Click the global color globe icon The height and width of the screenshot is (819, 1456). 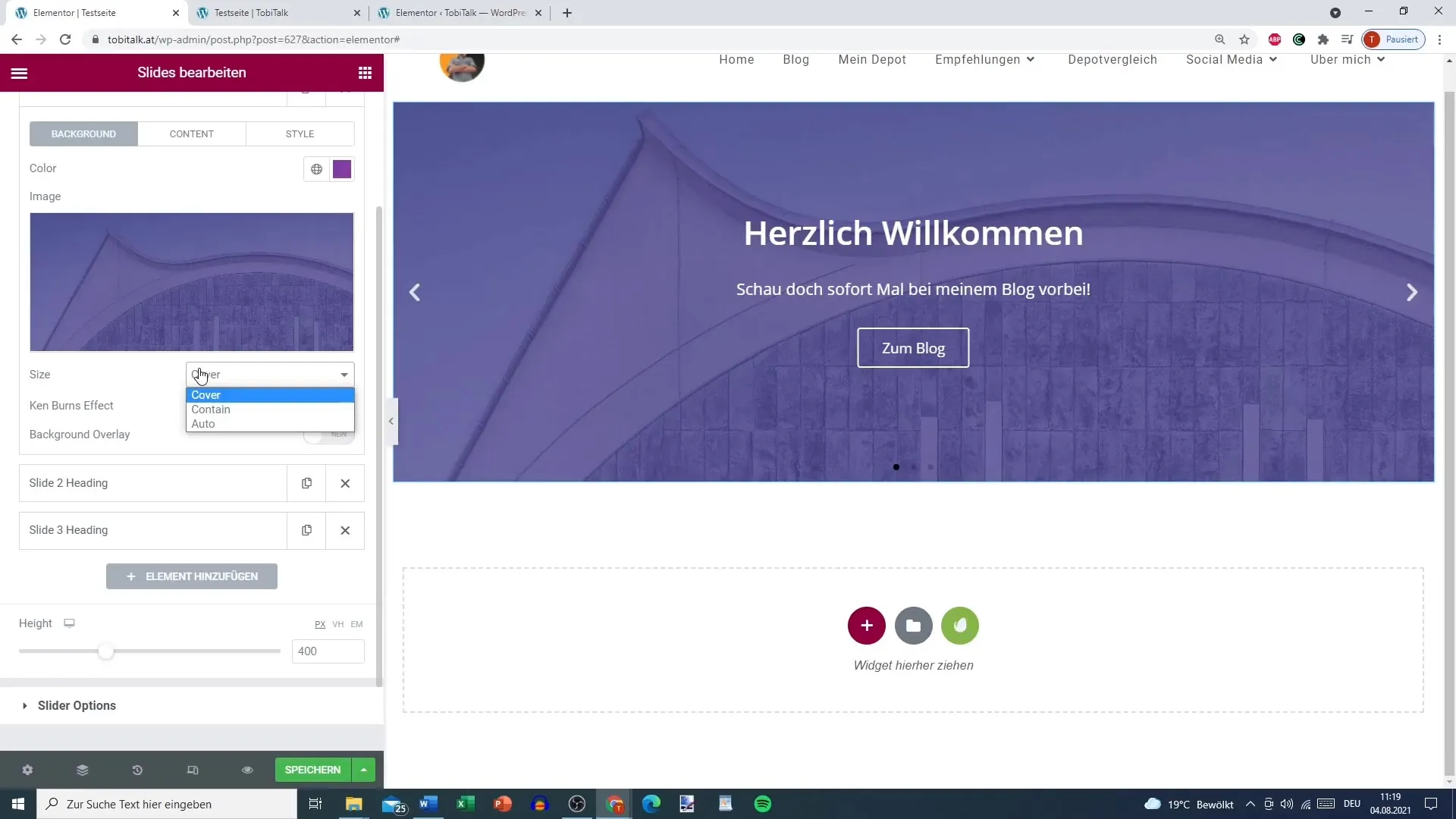point(316,169)
